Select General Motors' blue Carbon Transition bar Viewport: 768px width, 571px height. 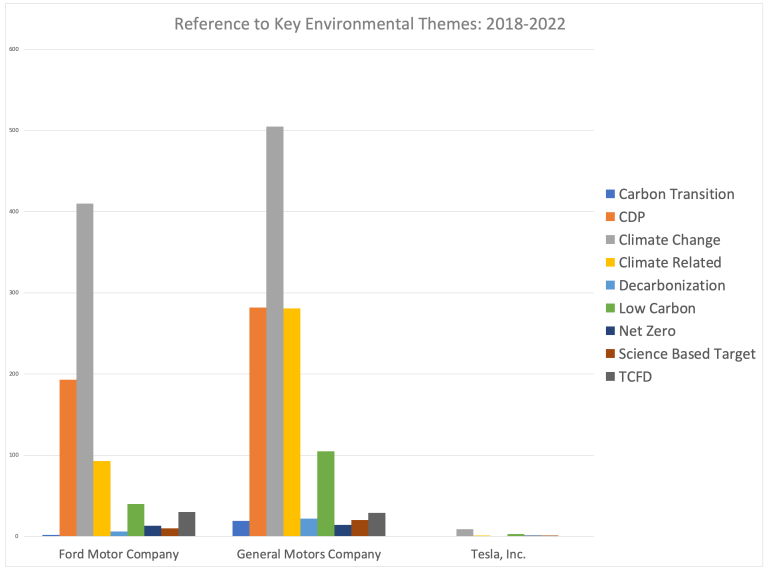coord(241,528)
